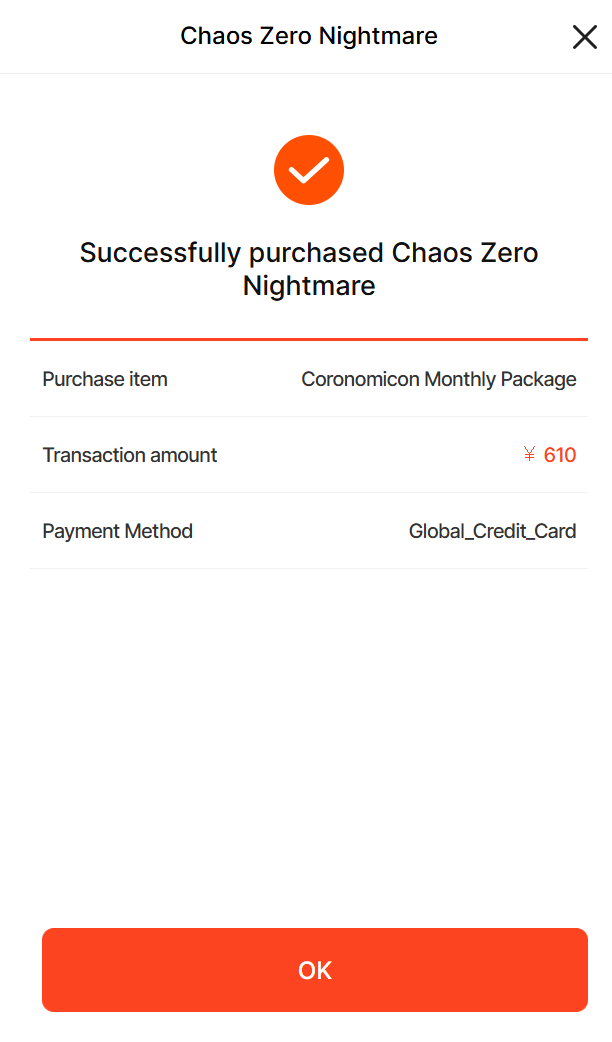Select the "Payment Method" label
Screen dimensions: 612x1042
118,531
